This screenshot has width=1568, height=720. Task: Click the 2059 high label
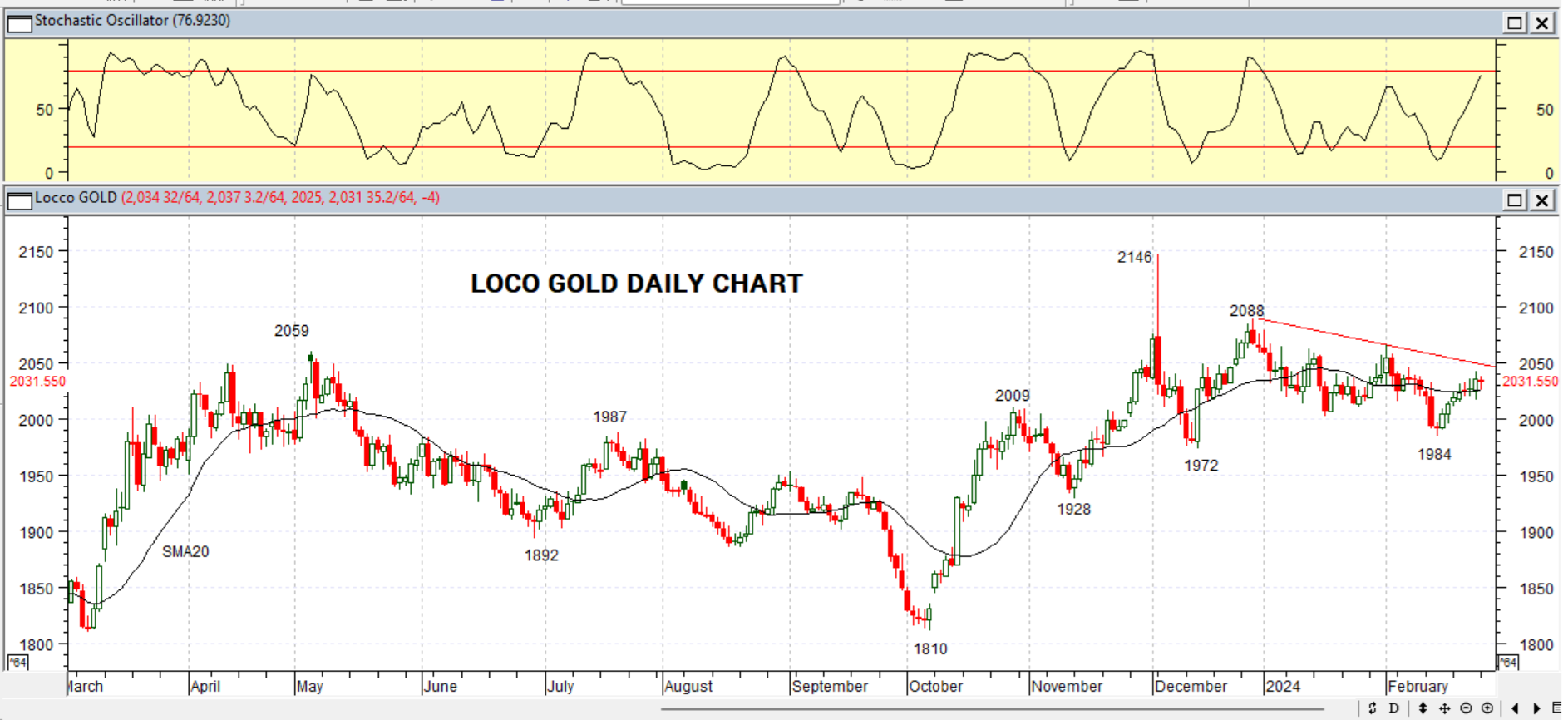coord(292,331)
